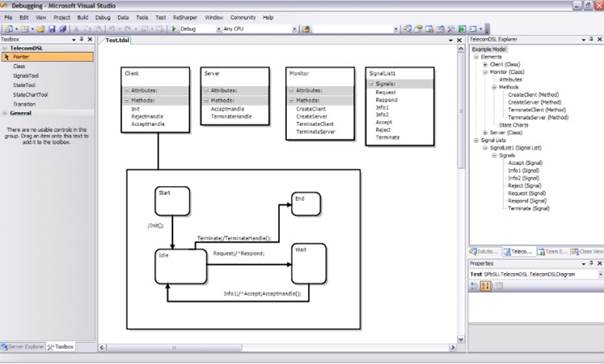Click the alphabetical sort icon in Properties
Screen dimensions: 604x364
[x=486, y=286]
